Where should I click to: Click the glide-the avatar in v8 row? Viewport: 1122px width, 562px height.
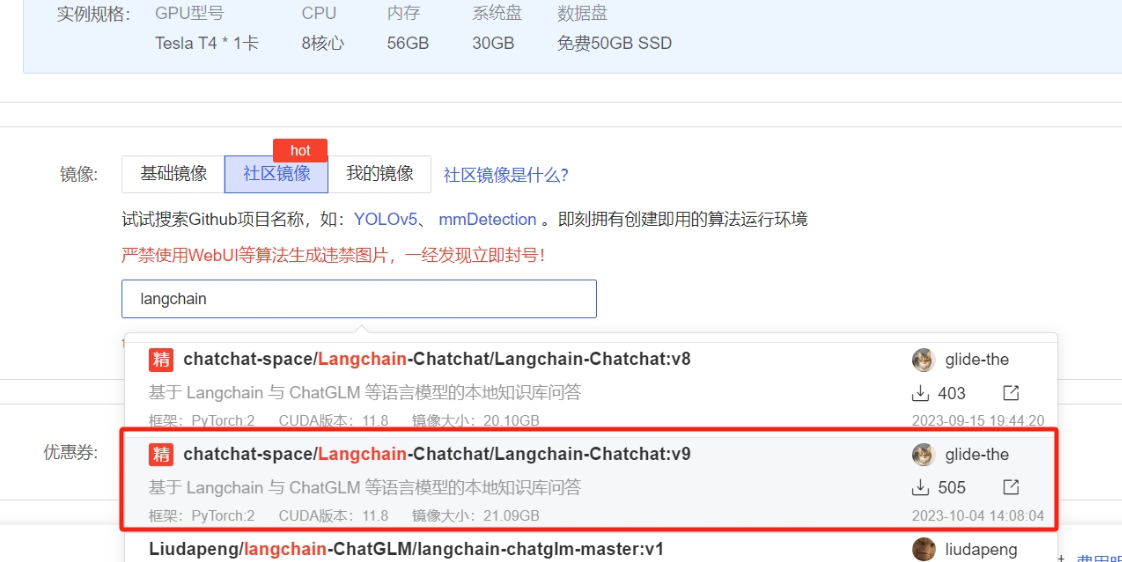coord(924,359)
